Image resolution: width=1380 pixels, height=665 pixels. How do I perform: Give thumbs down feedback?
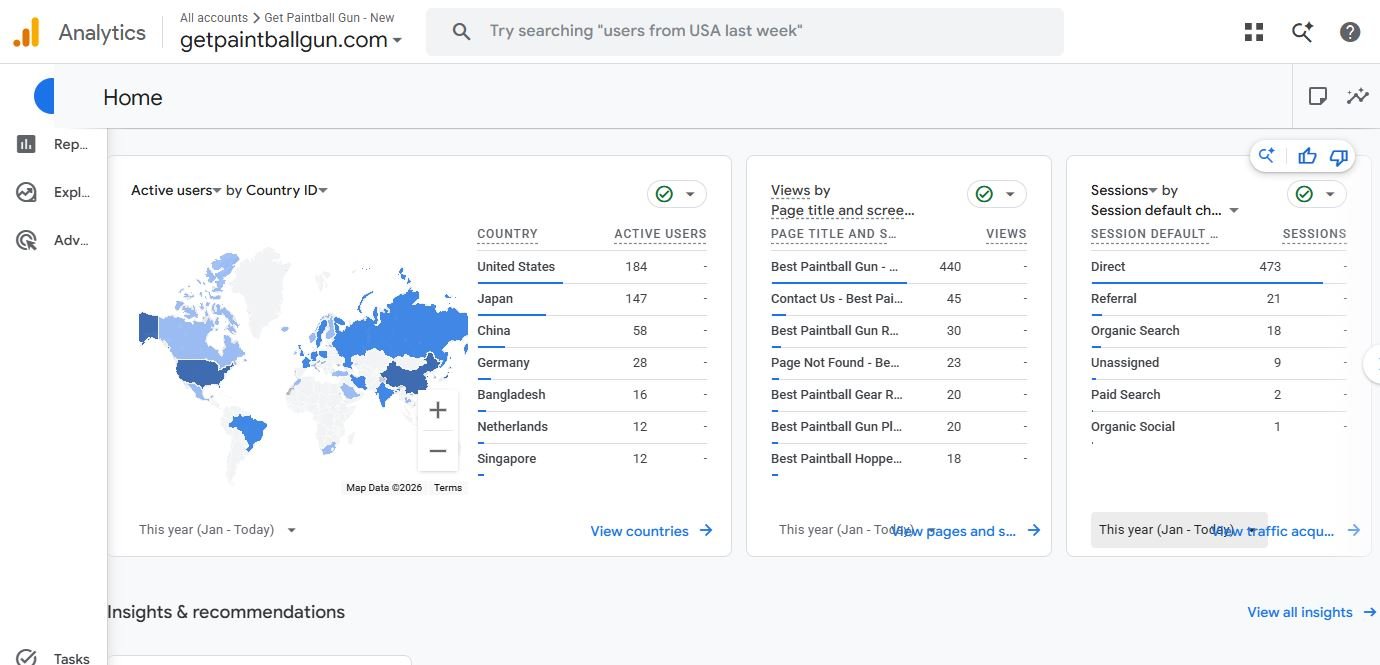(x=1339, y=156)
